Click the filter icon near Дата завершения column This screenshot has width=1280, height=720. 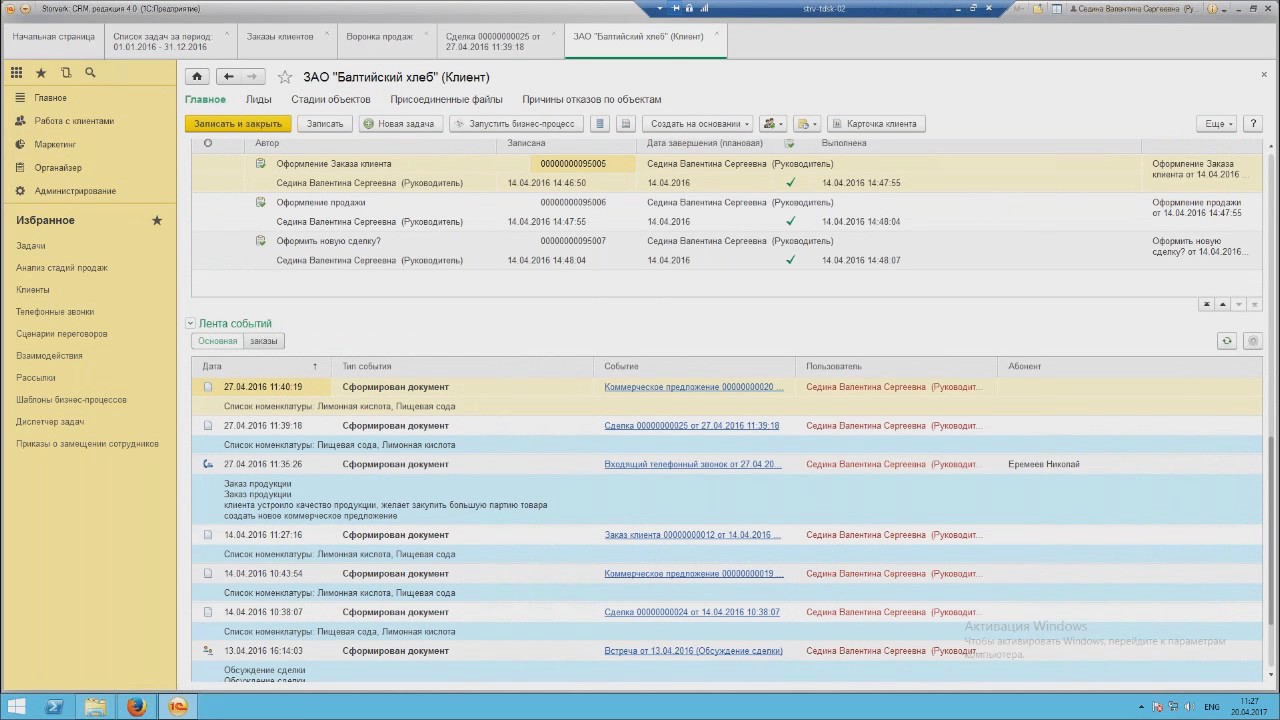click(x=789, y=143)
